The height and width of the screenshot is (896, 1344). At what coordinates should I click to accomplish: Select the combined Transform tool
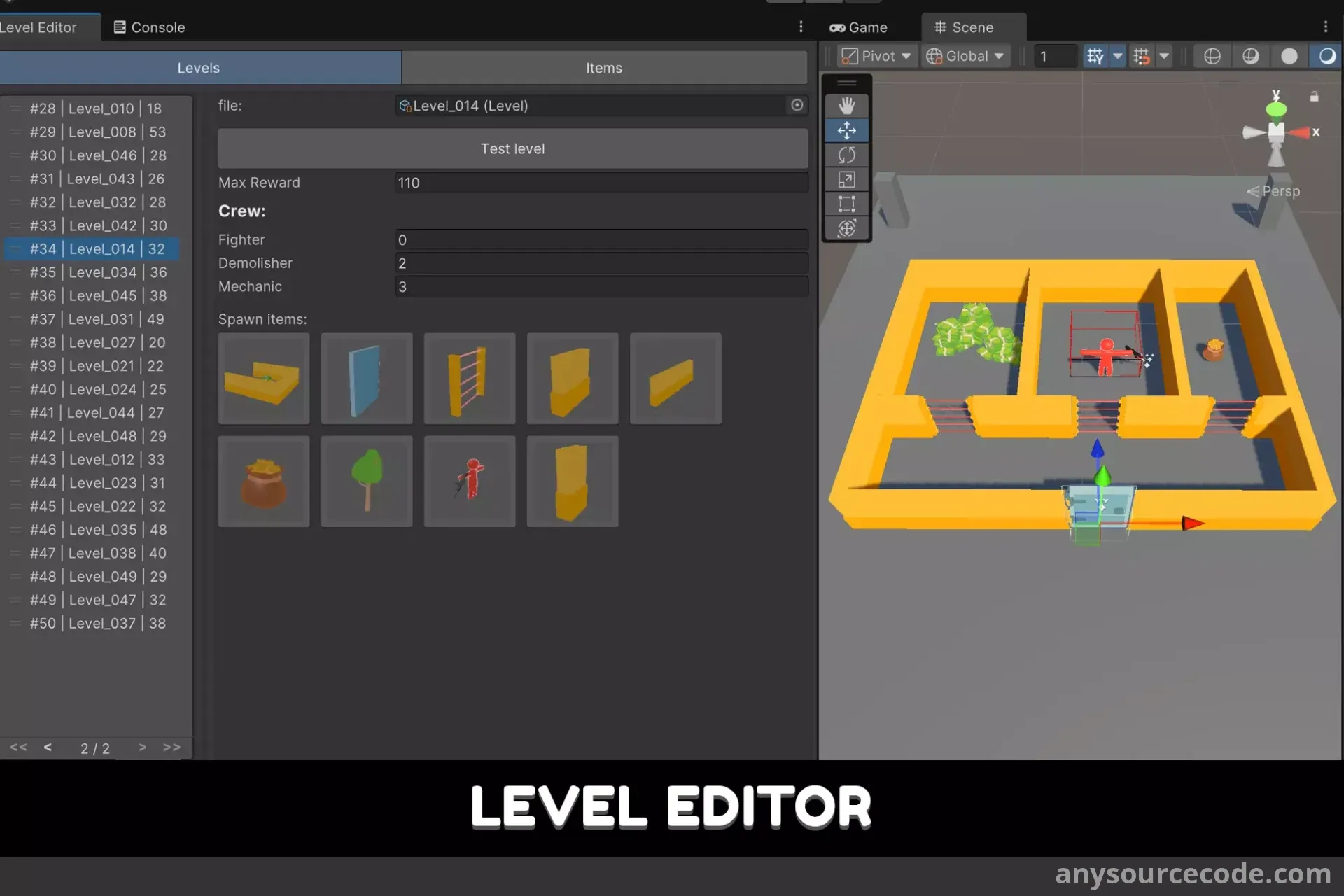tap(846, 228)
